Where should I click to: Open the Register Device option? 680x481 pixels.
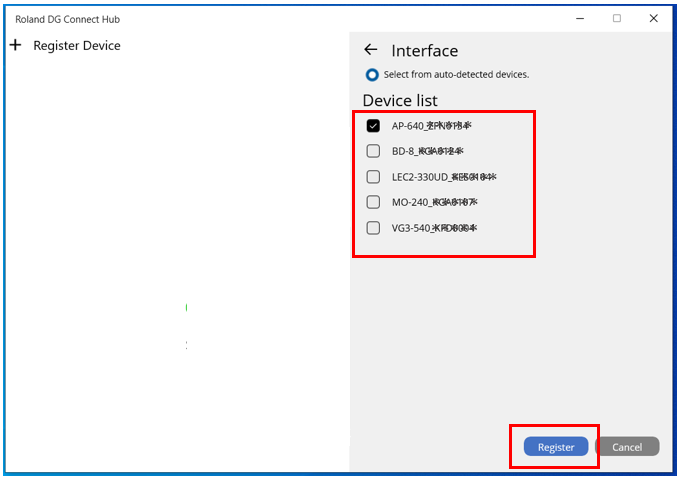[x=77, y=46]
